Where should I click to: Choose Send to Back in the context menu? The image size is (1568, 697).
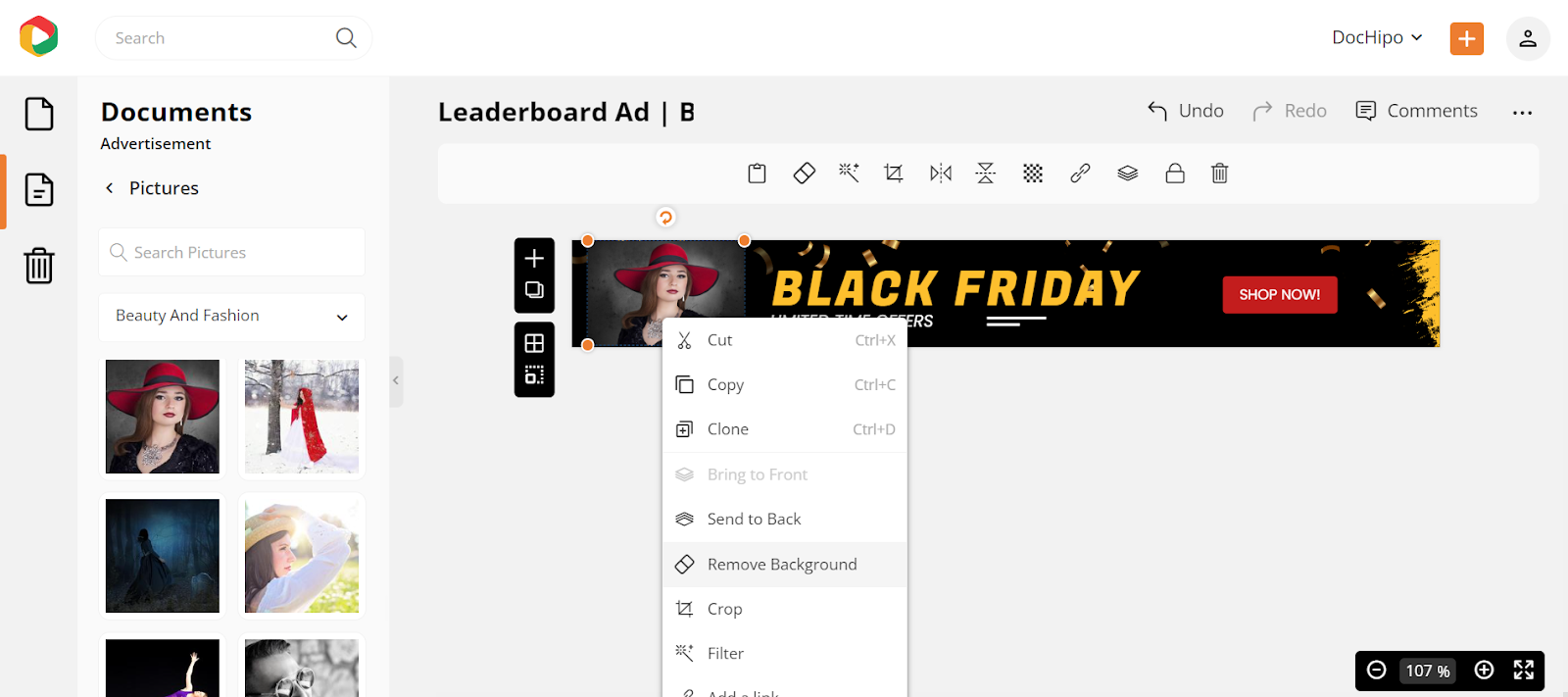click(785, 520)
